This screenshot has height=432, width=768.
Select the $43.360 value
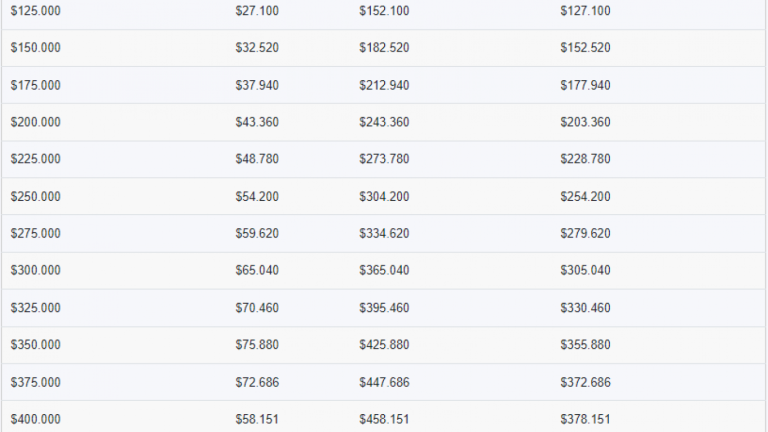(257, 122)
